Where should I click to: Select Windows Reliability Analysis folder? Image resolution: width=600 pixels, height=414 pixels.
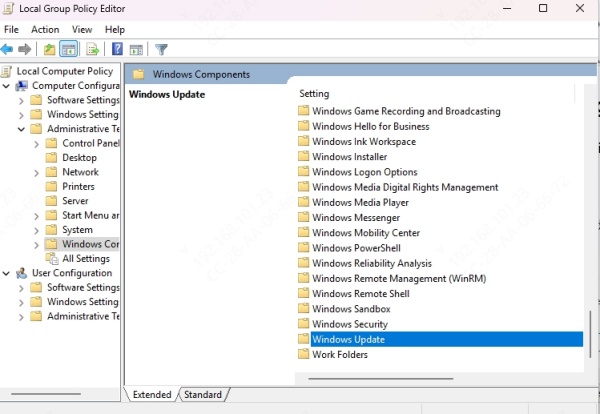[x=372, y=263]
